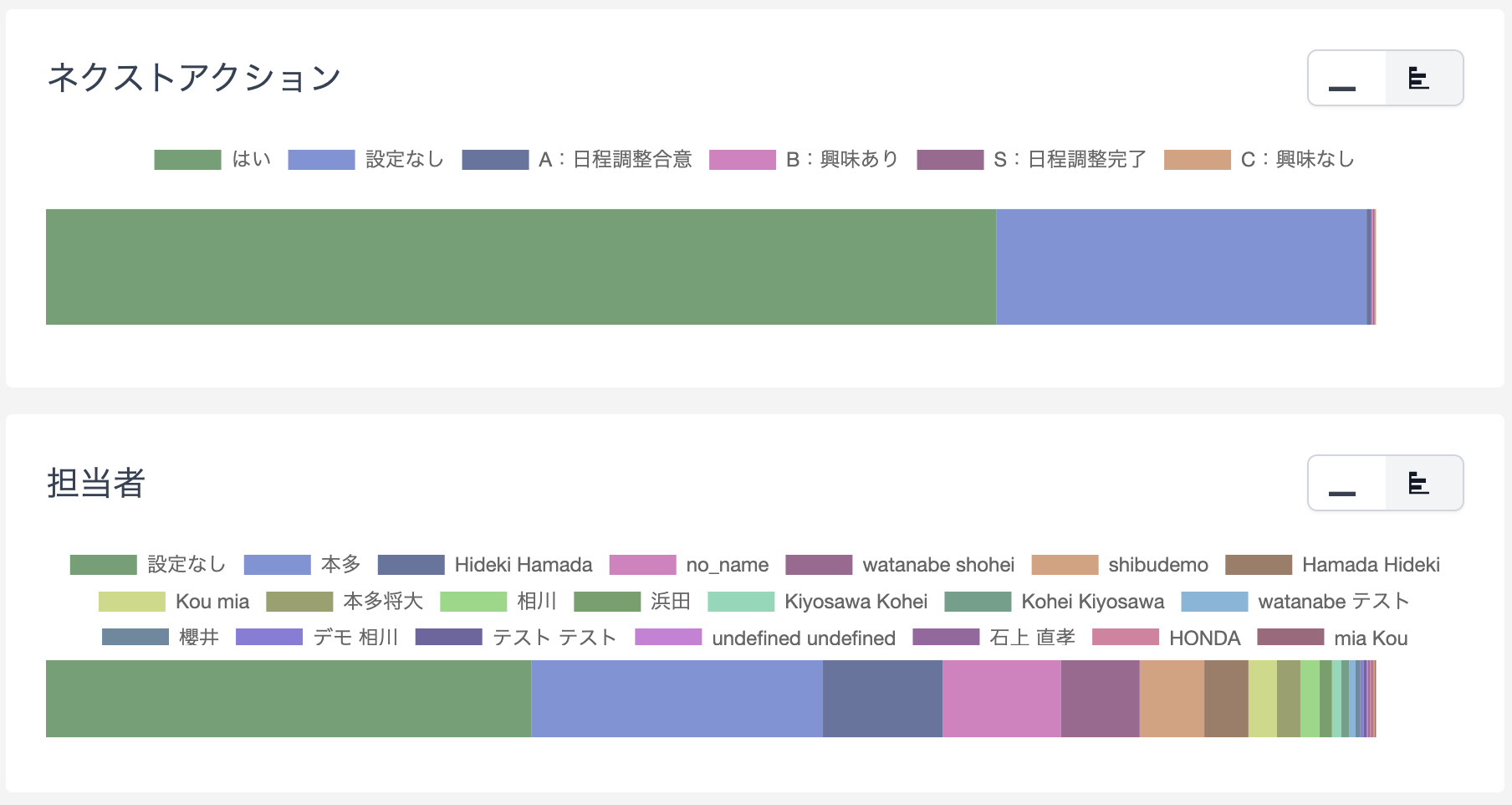Click the B：興味あり legend swatch
1512x805 pixels.
pyautogui.click(x=743, y=160)
